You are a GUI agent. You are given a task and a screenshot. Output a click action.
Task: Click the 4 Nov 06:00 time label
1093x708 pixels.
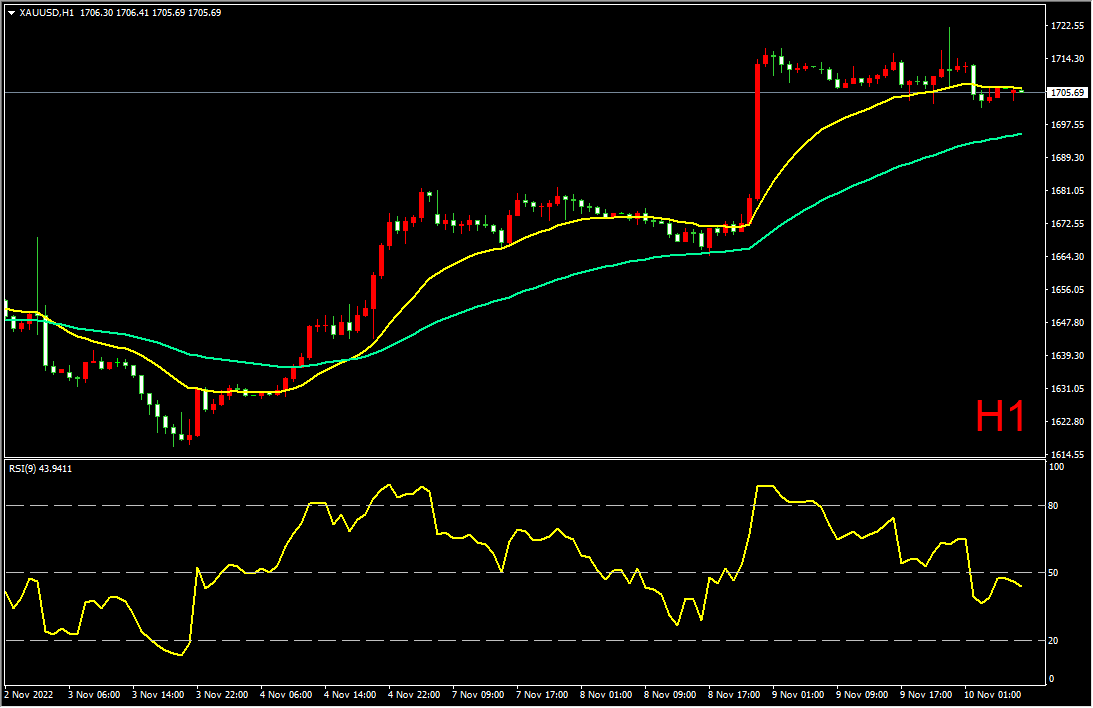286,695
